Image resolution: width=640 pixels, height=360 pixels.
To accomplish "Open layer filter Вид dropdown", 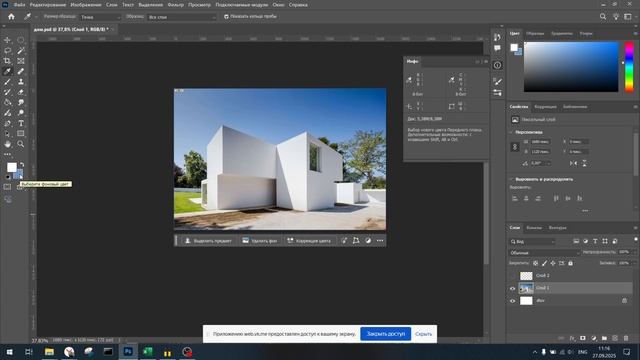I will 533,242.
